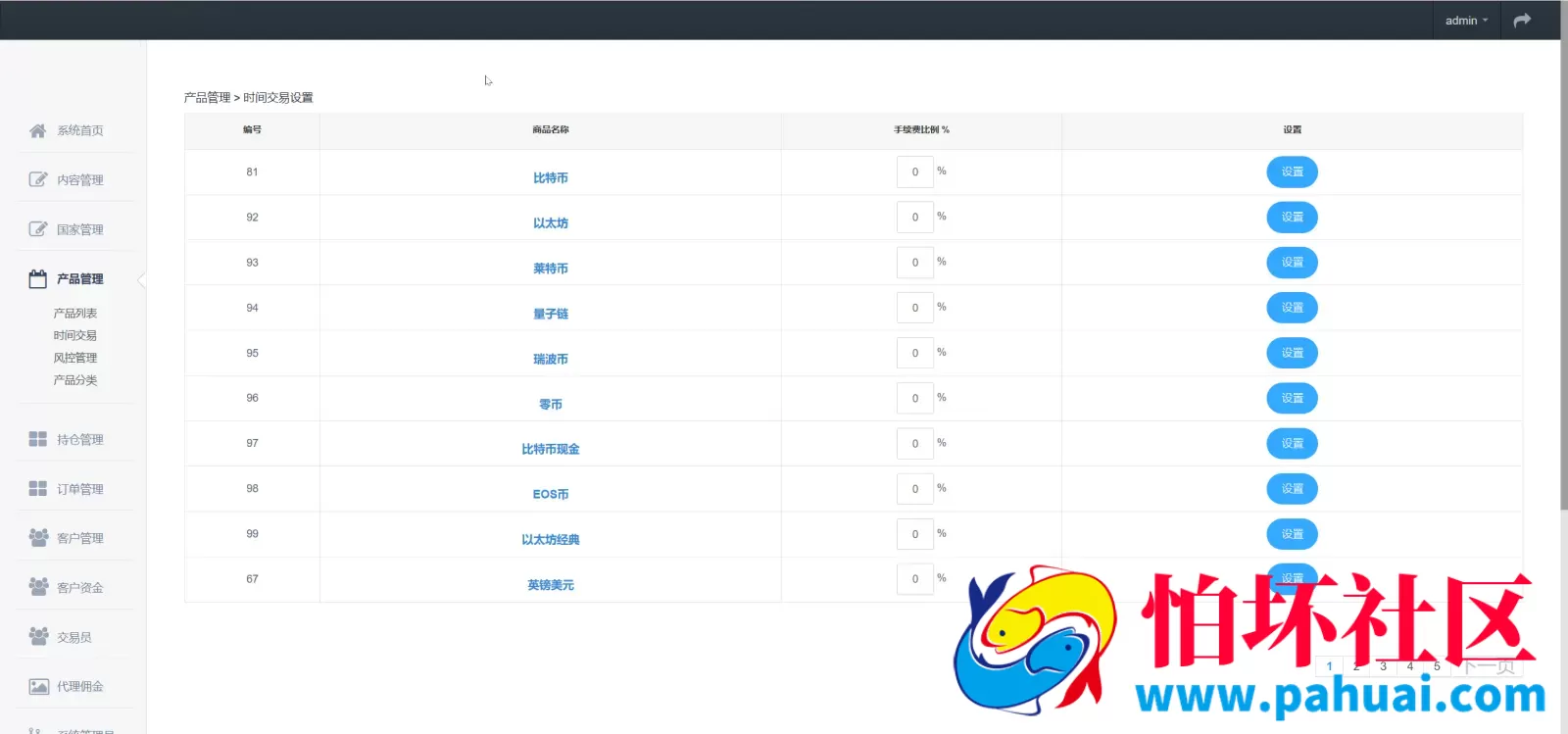The width and height of the screenshot is (1568, 734).
Task: Open the 莱特币 product link
Action: tap(551, 269)
